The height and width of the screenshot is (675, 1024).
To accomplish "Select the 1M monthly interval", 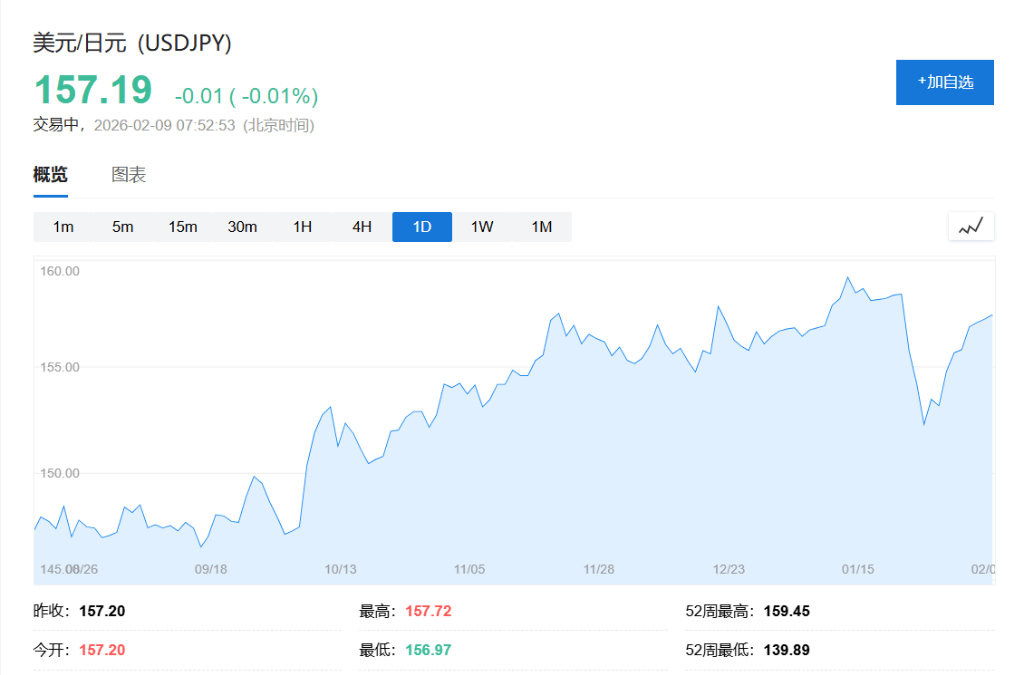I will coord(541,227).
